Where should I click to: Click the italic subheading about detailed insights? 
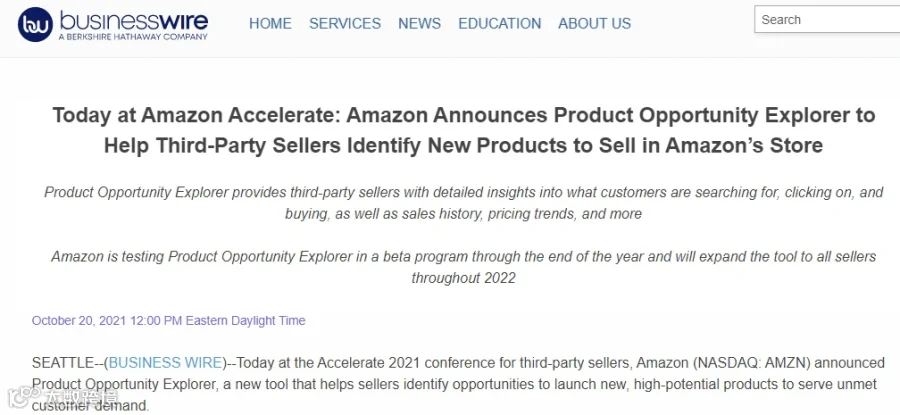[x=464, y=203]
